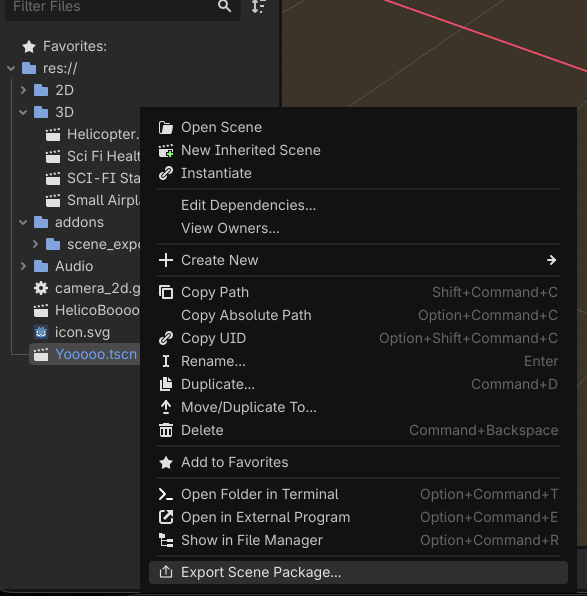Select the icon.svg file name
587x596 pixels.
[x=82, y=333]
